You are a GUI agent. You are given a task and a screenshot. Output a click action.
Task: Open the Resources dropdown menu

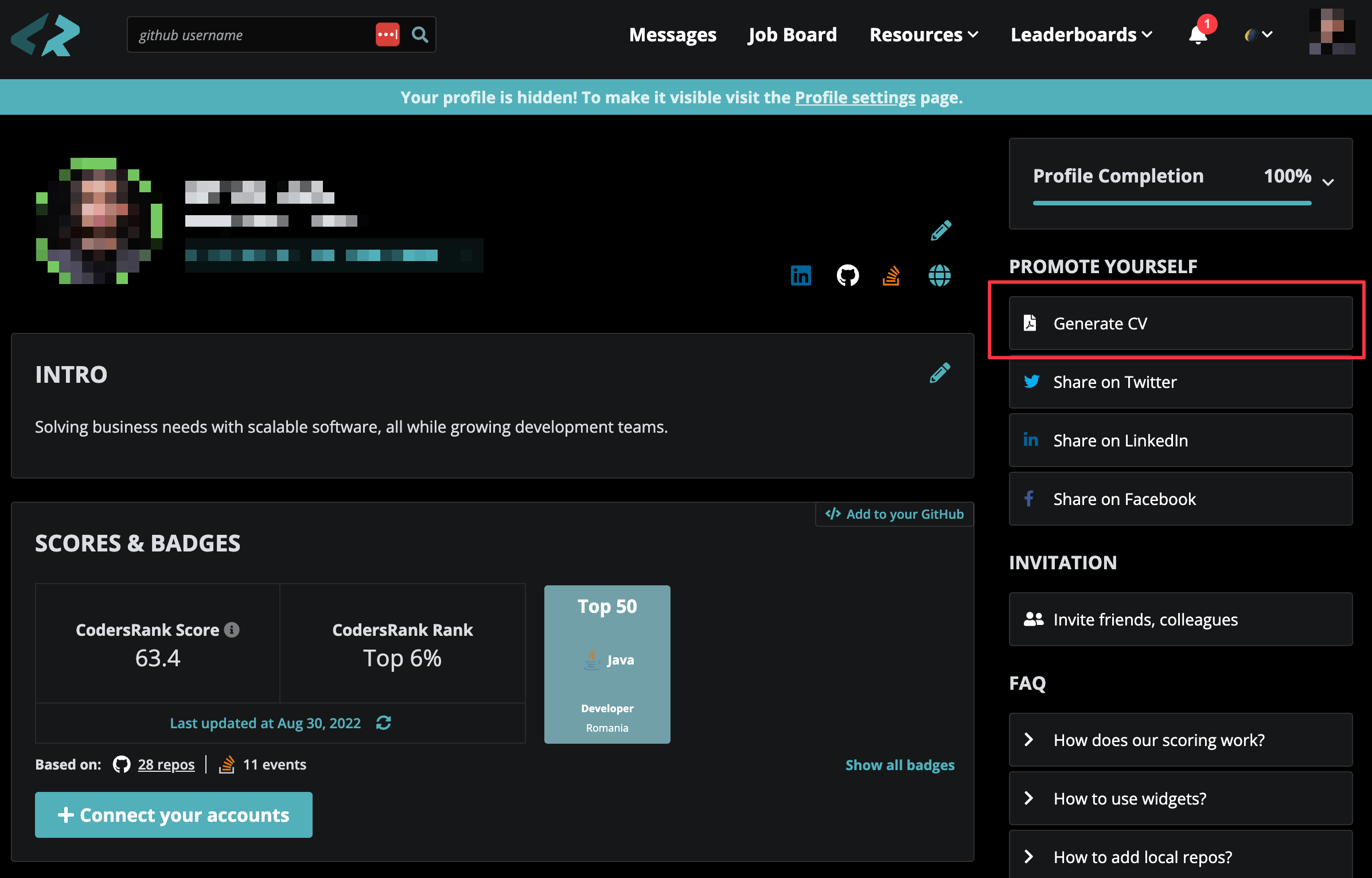[923, 34]
